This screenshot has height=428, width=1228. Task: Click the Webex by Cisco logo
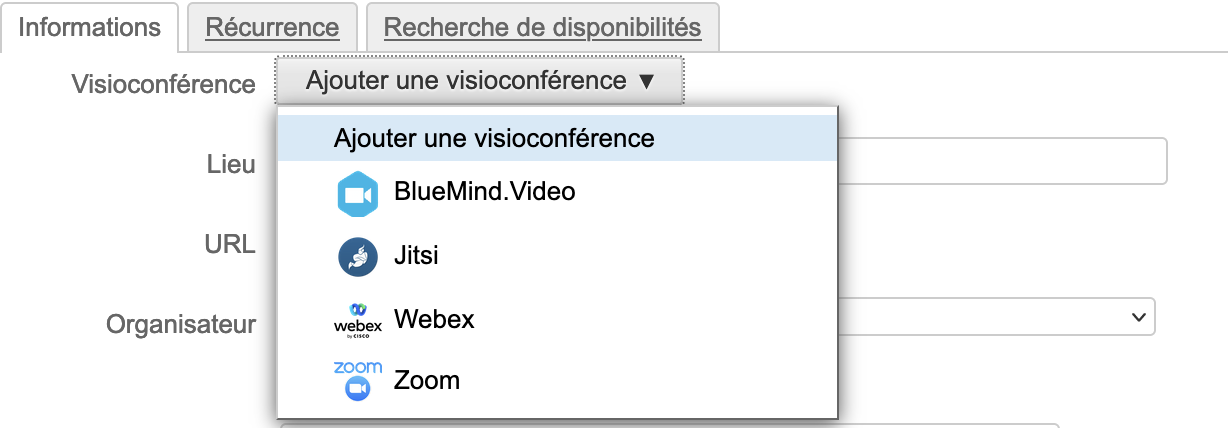[358, 319]
